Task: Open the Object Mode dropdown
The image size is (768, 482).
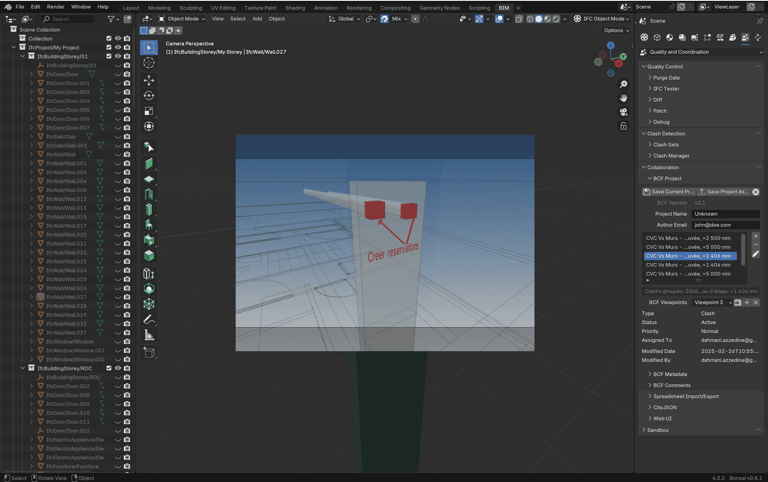Action: (x=181, y=18)
